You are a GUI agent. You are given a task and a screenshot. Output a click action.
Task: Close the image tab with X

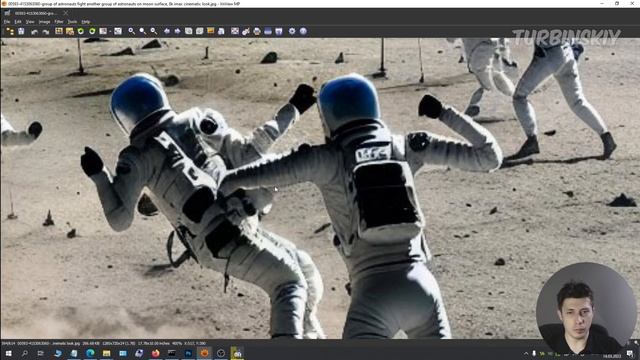coord(65,13)
